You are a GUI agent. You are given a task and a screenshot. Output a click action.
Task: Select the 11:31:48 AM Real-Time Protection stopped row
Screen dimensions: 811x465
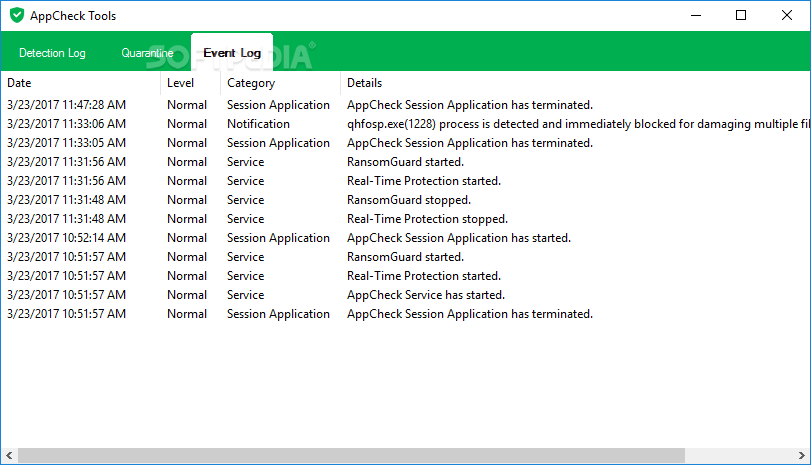[406, 219]
